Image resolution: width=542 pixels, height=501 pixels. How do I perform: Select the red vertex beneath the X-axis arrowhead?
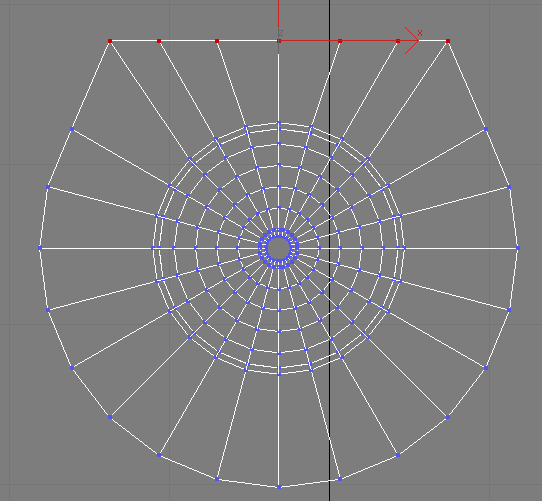point(398,41)
